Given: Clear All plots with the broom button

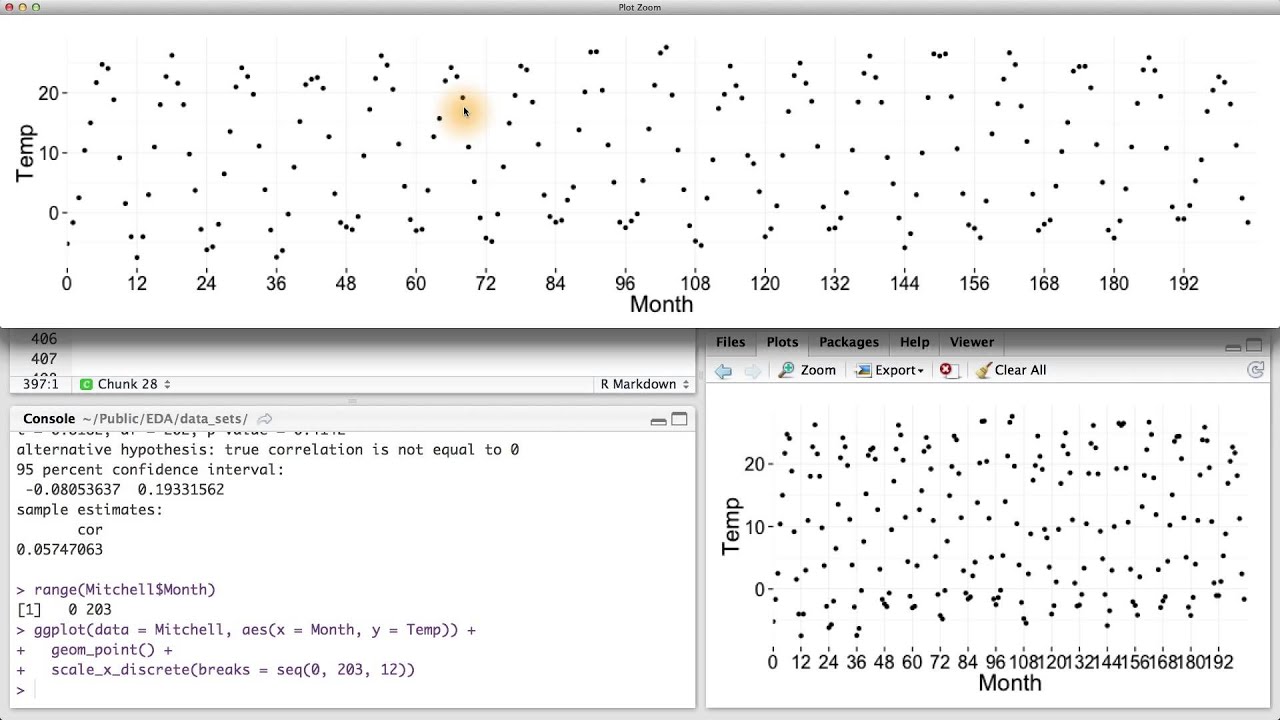Looking at the screenshot, I should click(1011, 370).
